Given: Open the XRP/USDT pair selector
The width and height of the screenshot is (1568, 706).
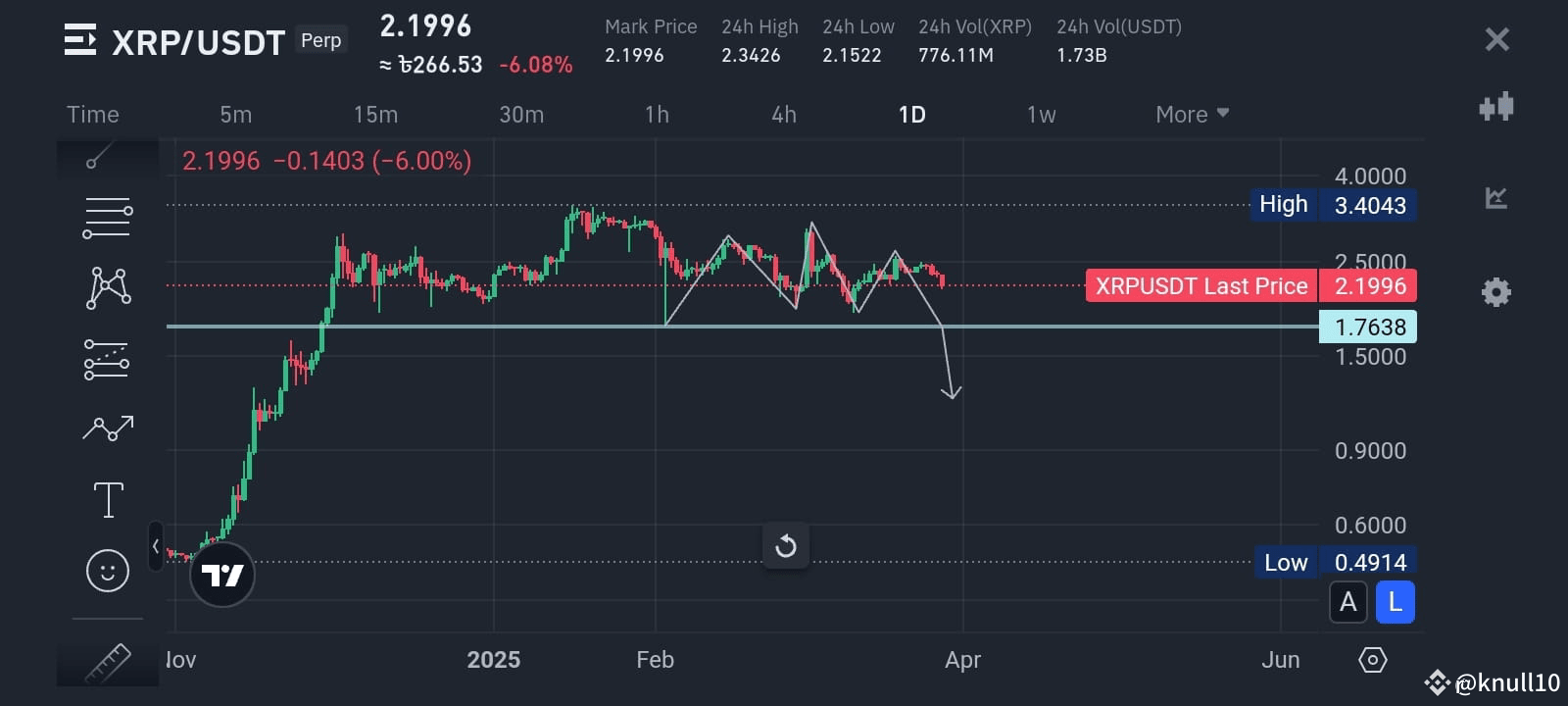Looking at the screenshot, I should (198, 42).
